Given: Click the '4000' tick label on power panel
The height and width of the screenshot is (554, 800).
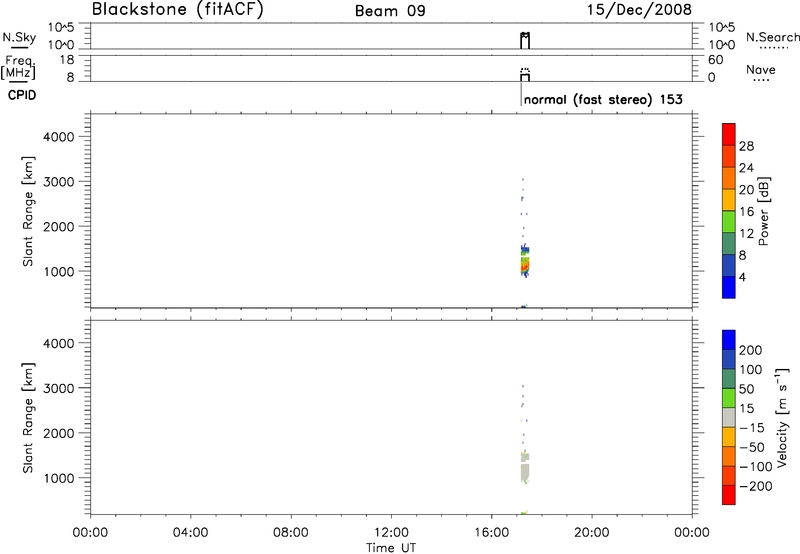Looking at the screenshot, I should click(59, 137).
